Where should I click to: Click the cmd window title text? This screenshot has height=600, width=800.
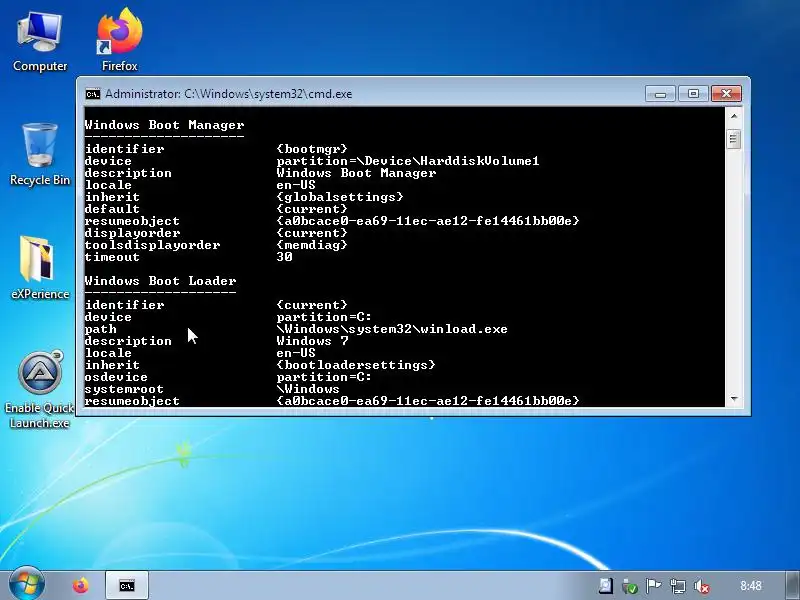pos(229,94)
